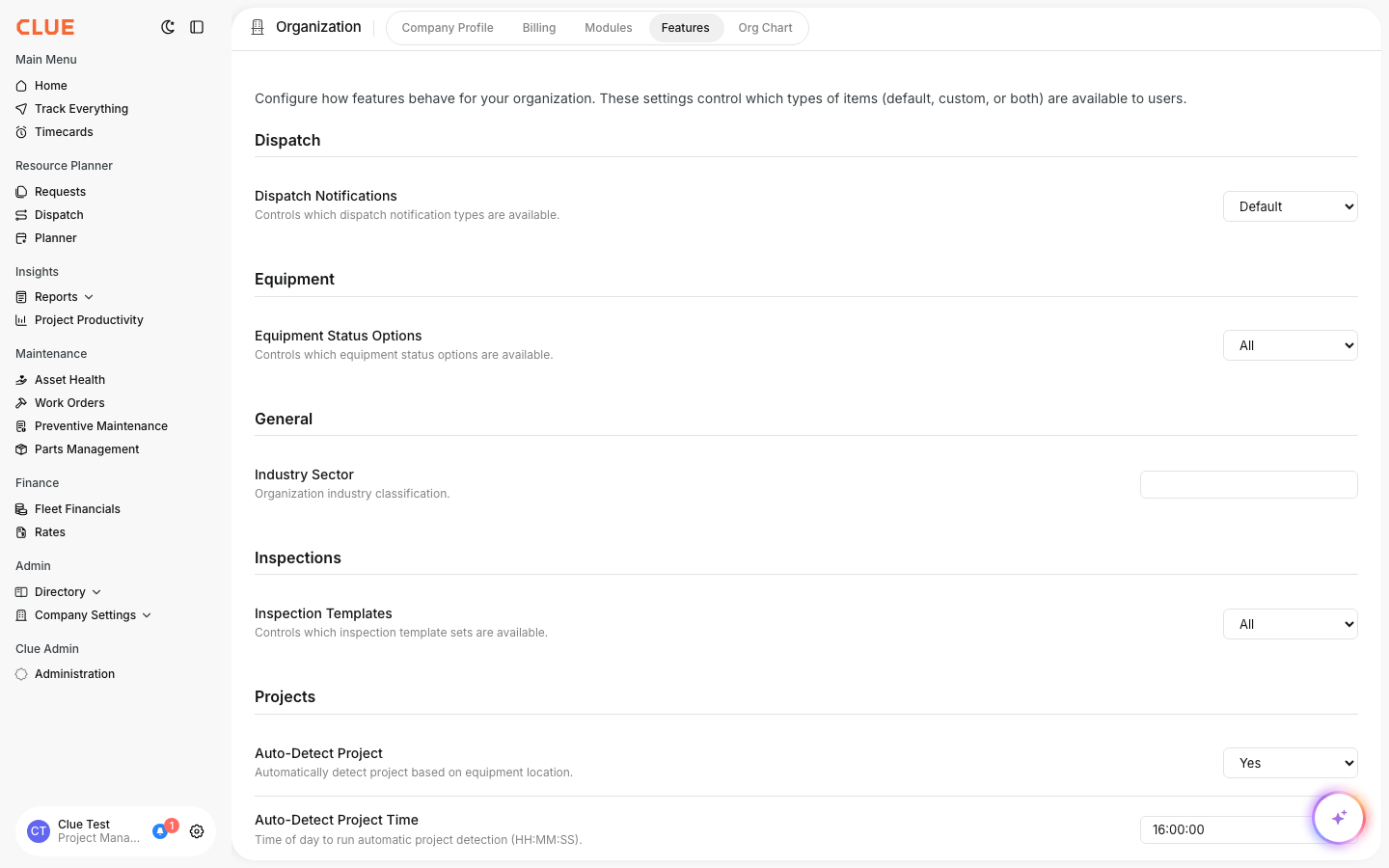1389x868 pixels.
Task: Go to Fleet Financials
Action: [x=77, y=508]
